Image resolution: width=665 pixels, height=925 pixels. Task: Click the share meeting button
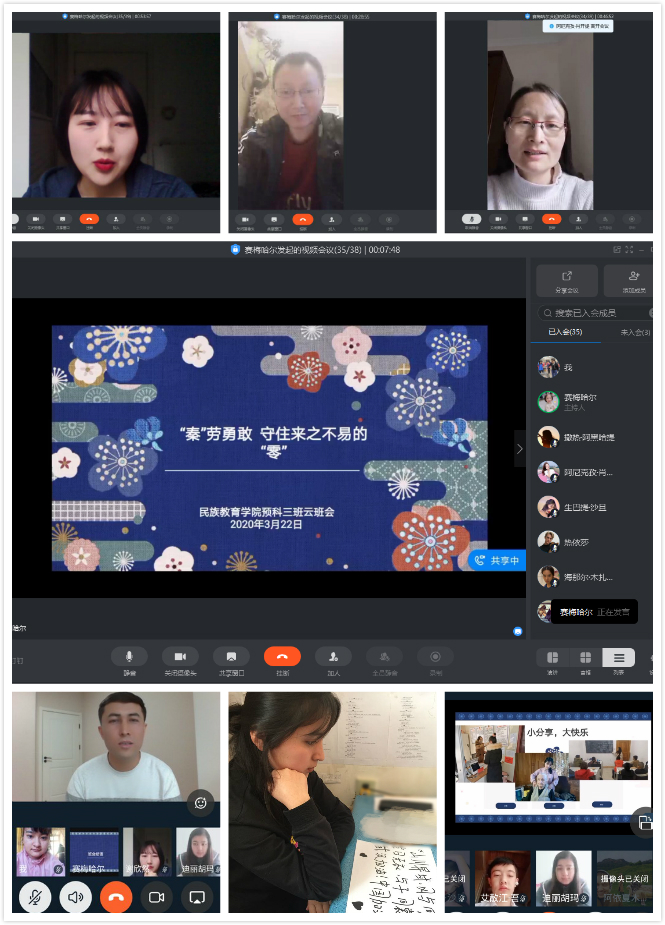567,281
